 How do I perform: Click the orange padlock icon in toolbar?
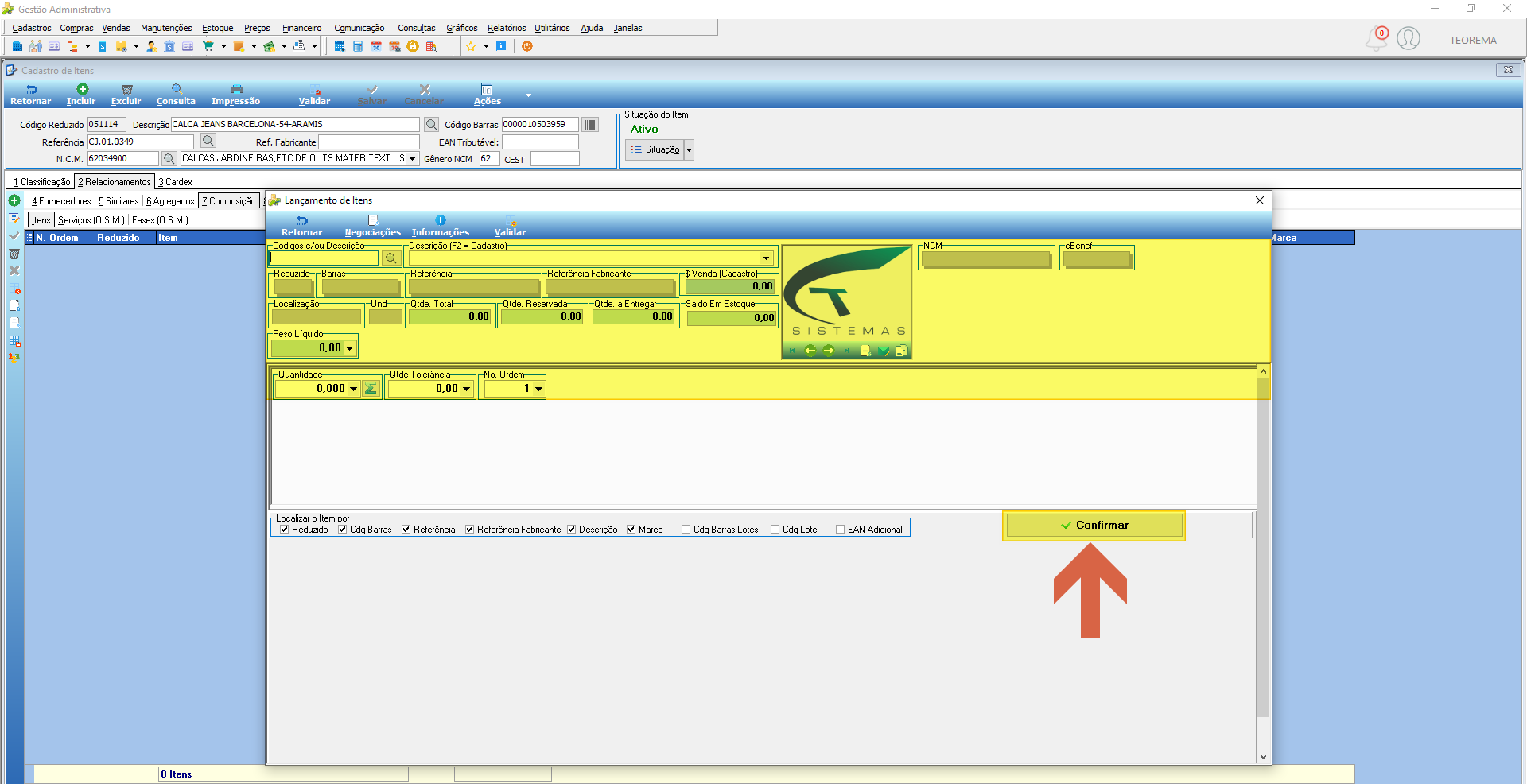click(x=413, y=46)
